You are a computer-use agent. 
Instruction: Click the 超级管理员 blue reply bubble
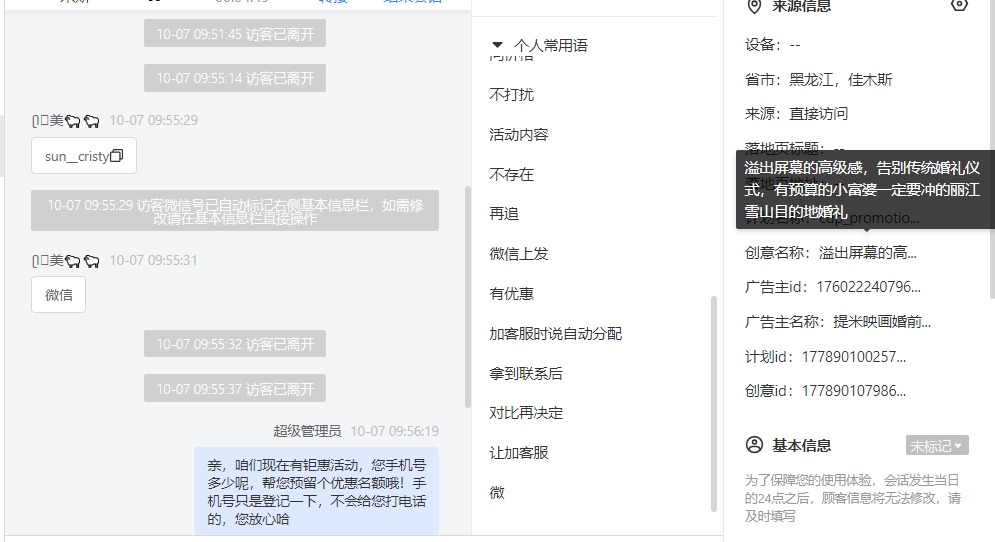tap(316, 491)
